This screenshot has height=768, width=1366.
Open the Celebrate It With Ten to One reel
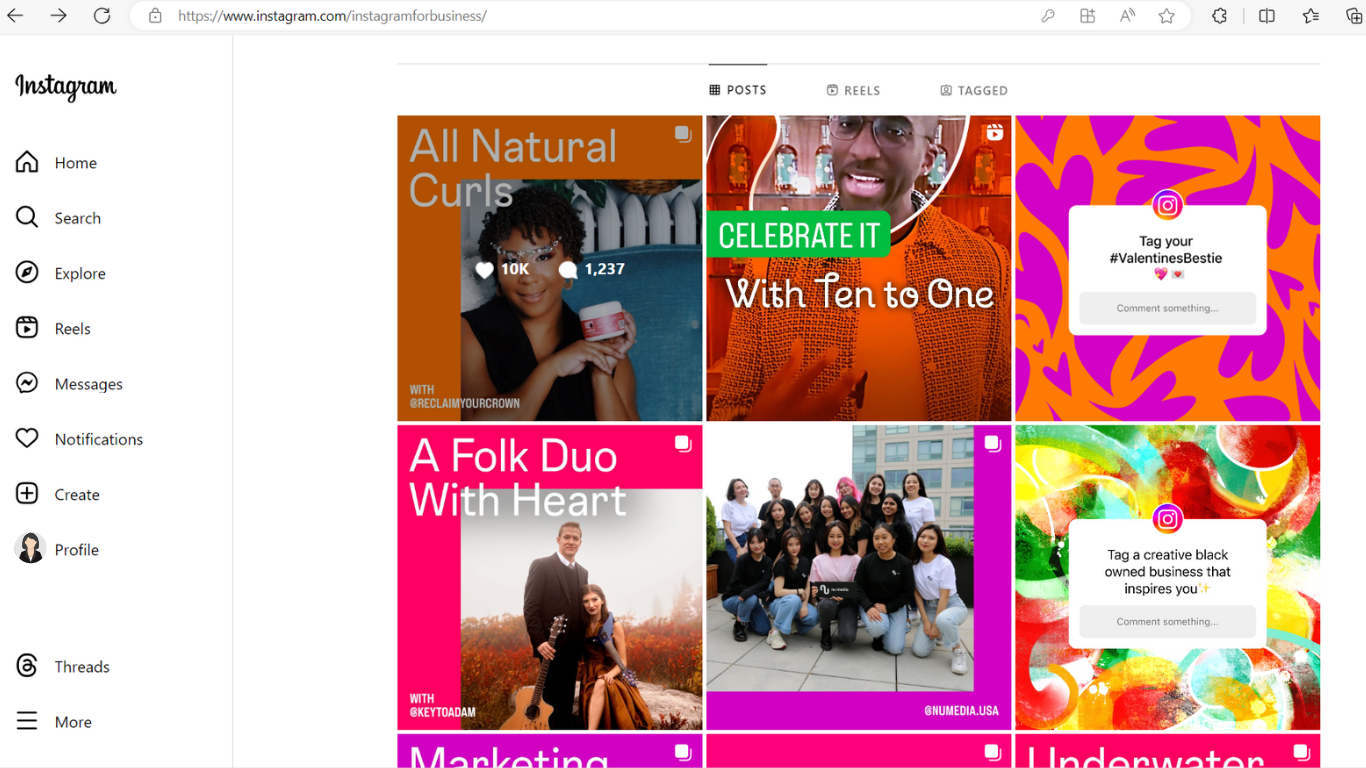[x=859, y=268]
